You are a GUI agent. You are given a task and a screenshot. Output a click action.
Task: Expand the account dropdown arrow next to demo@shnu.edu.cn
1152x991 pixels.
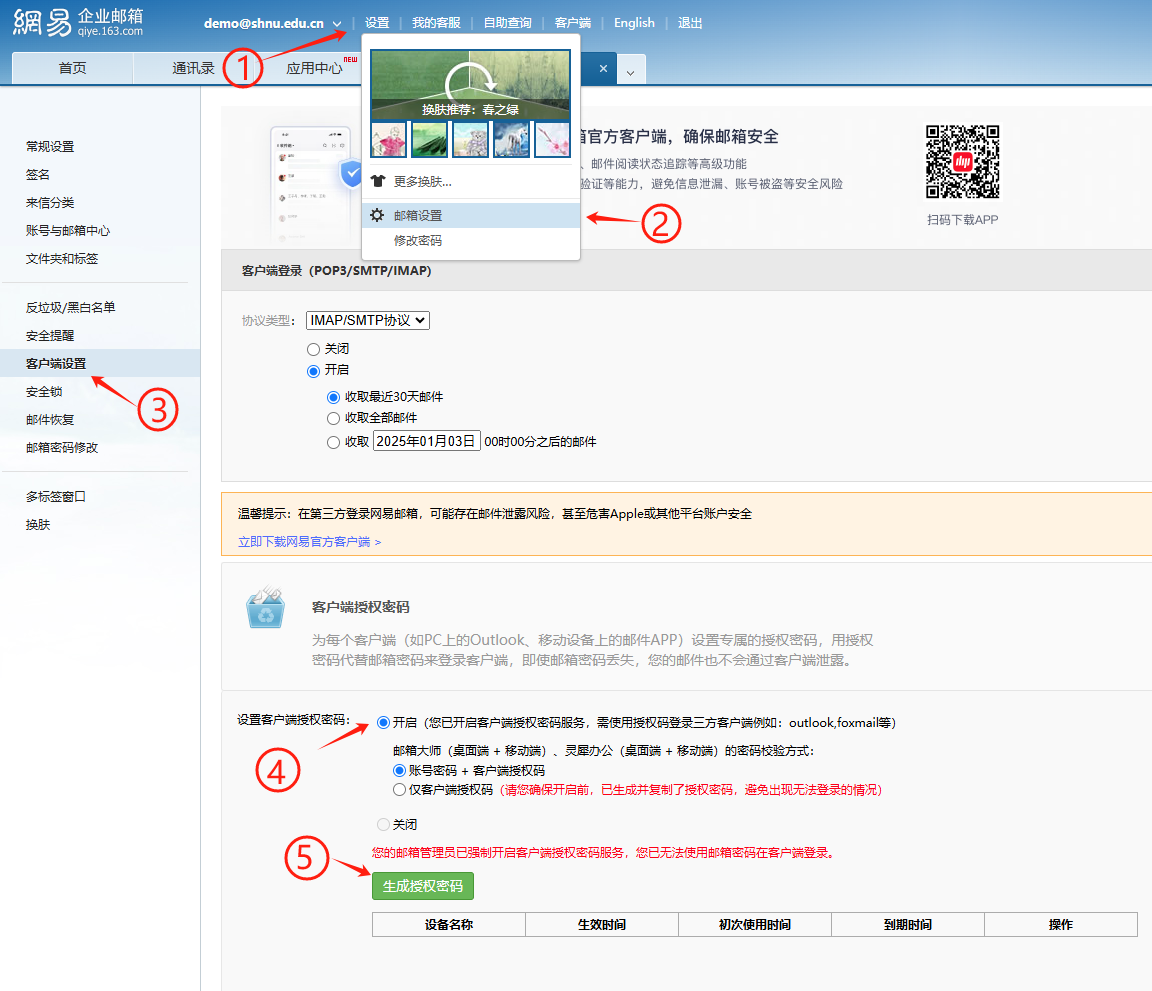(337, 23)
